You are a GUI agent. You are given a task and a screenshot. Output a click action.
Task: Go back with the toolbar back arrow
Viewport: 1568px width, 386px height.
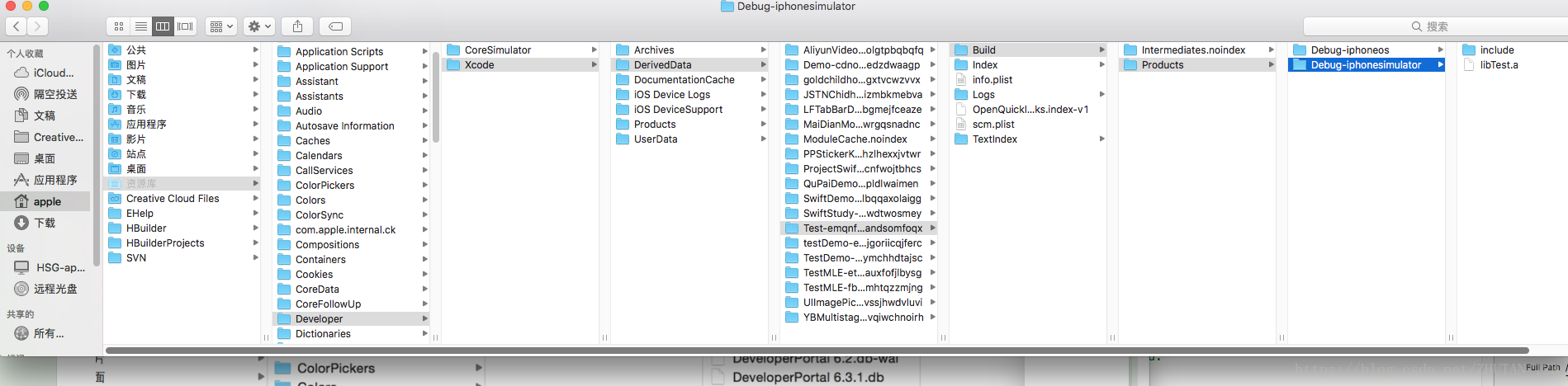pos(17,26)
